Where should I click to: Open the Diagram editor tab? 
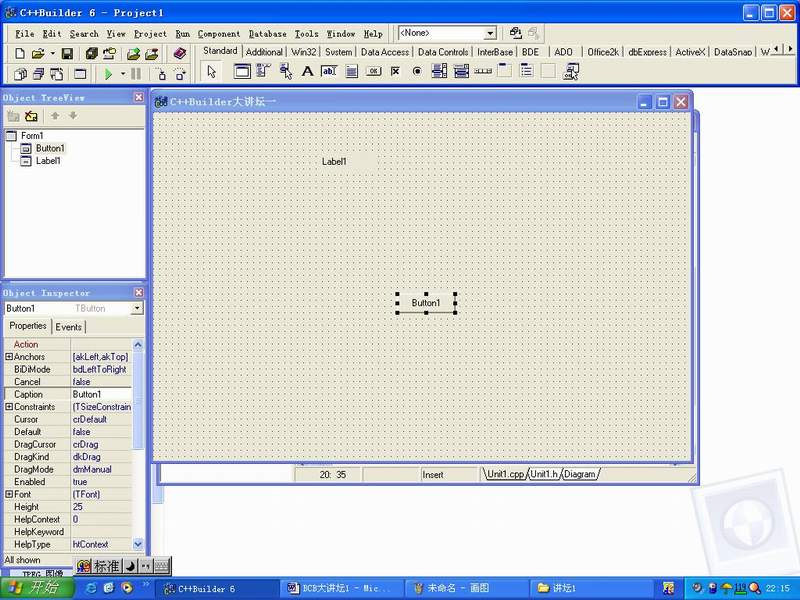click(x=580, y=474)
